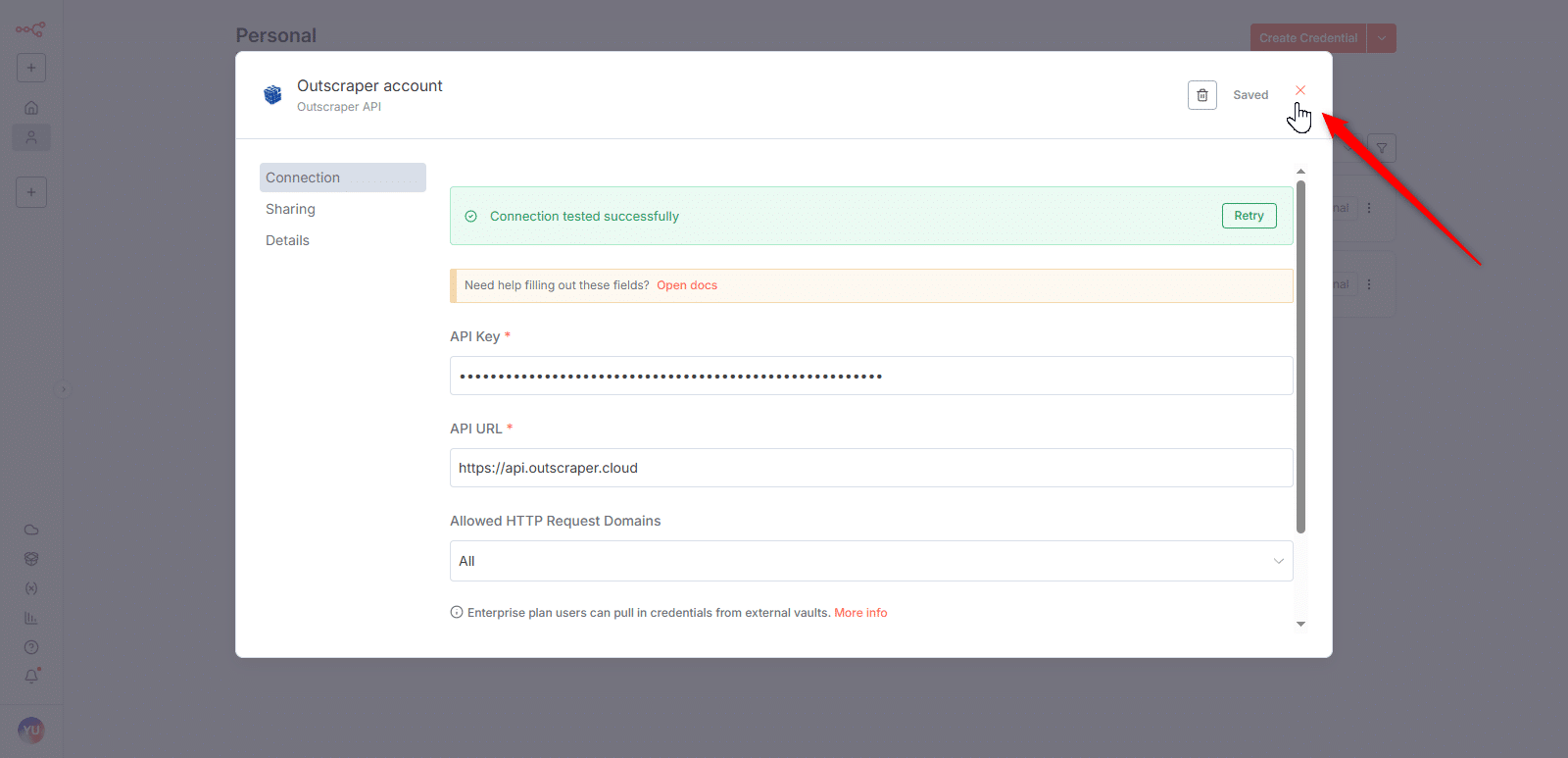Click the help question mark icon
This screenshot has height=758, width=1568.
click(x=31, y=647)
